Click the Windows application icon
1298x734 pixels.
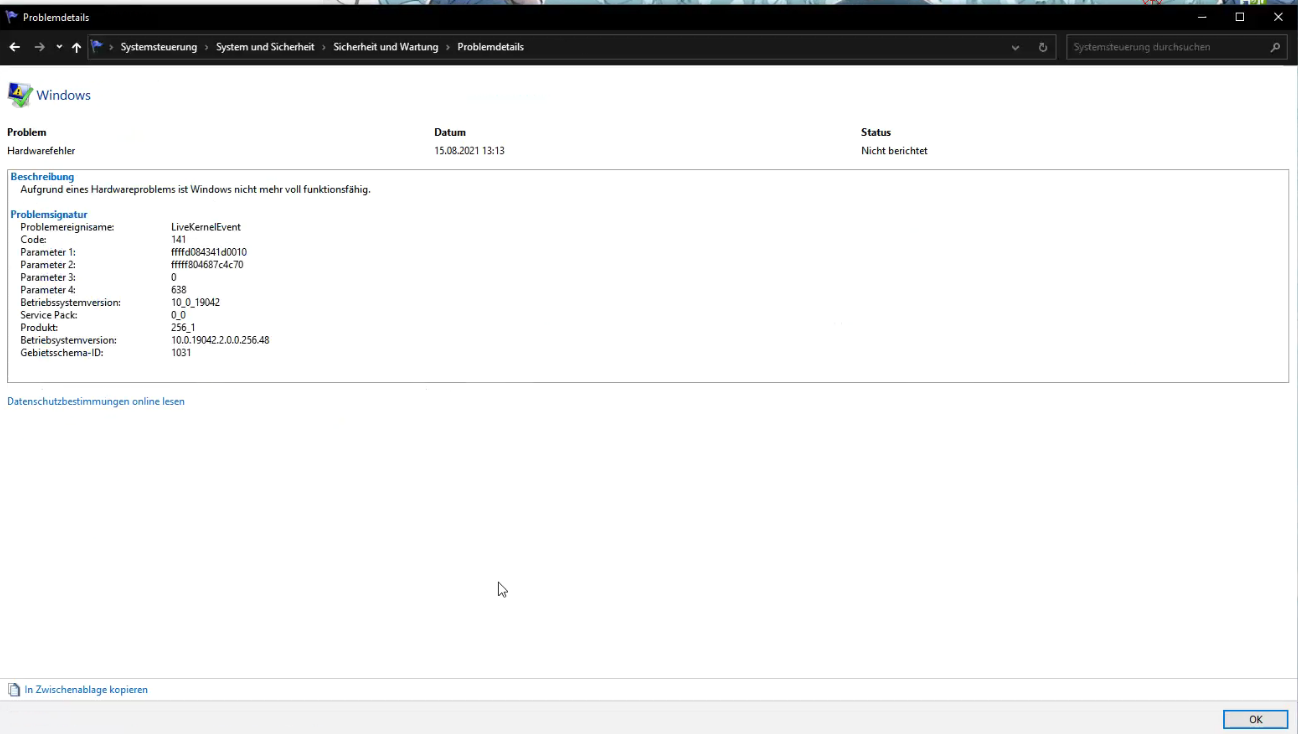click(x=19, y=95)
